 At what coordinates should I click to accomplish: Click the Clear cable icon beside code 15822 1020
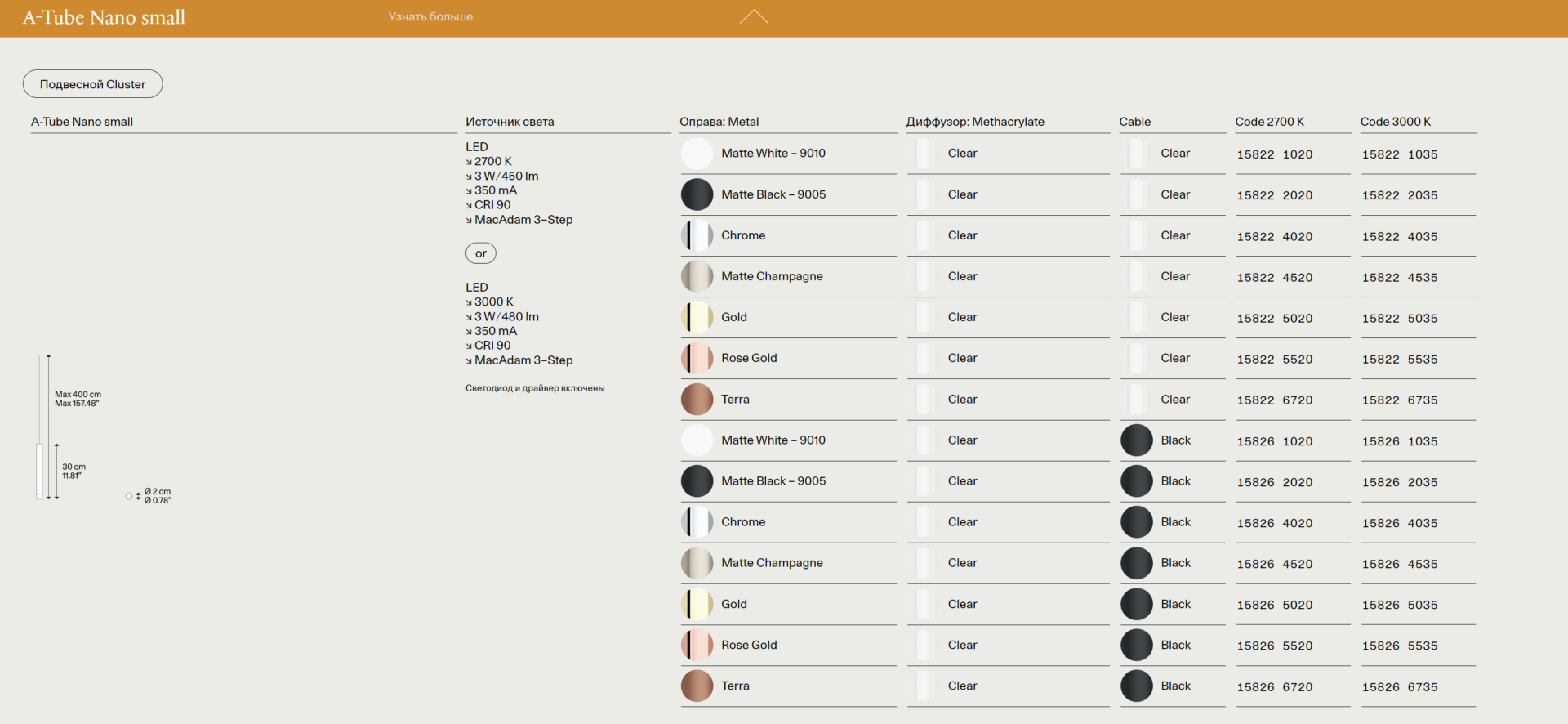point(1136,154)
